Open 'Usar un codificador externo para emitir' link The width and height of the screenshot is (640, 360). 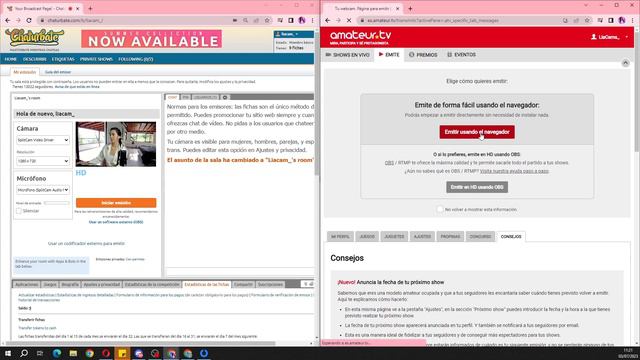[87, 244]
